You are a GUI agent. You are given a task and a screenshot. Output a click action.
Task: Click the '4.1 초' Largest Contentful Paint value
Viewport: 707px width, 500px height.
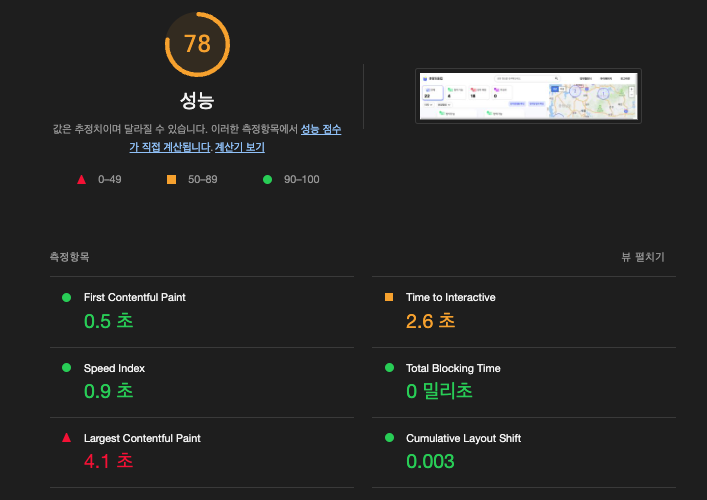(x=108, y=461)
